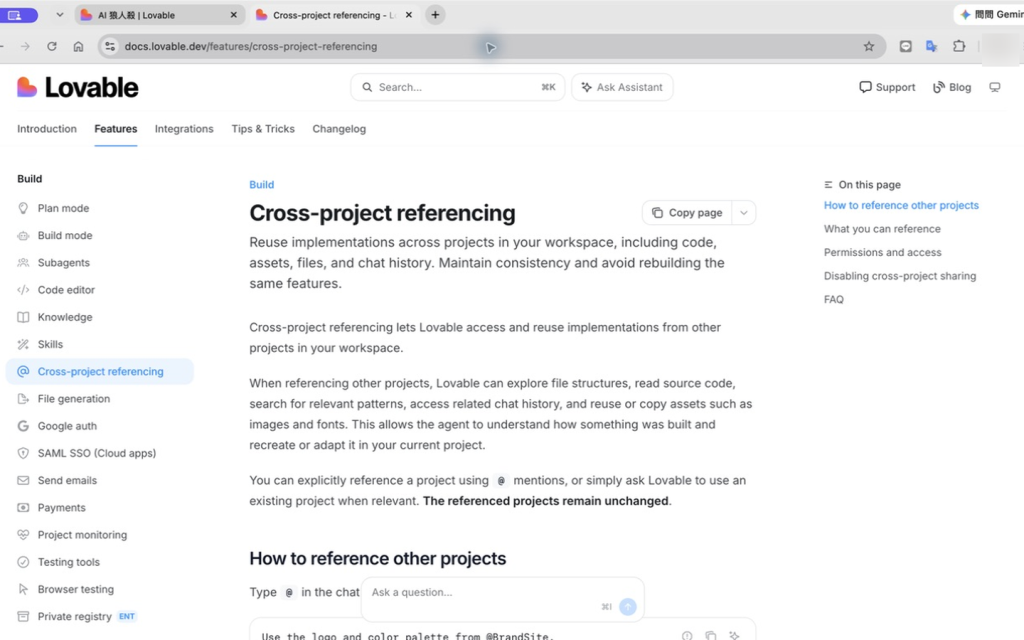Go forward in browser history
The width and height of the screenshot is (1024, 640).
click(x=25, y=46)
